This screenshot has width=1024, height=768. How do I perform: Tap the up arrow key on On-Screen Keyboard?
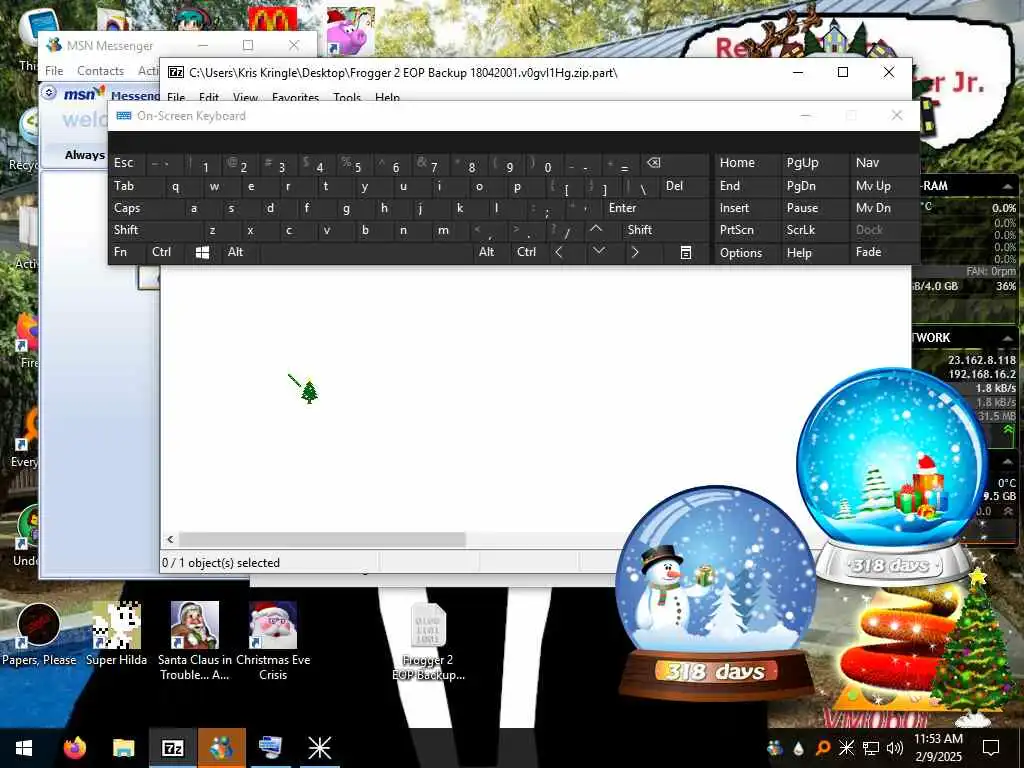(596, 230)
